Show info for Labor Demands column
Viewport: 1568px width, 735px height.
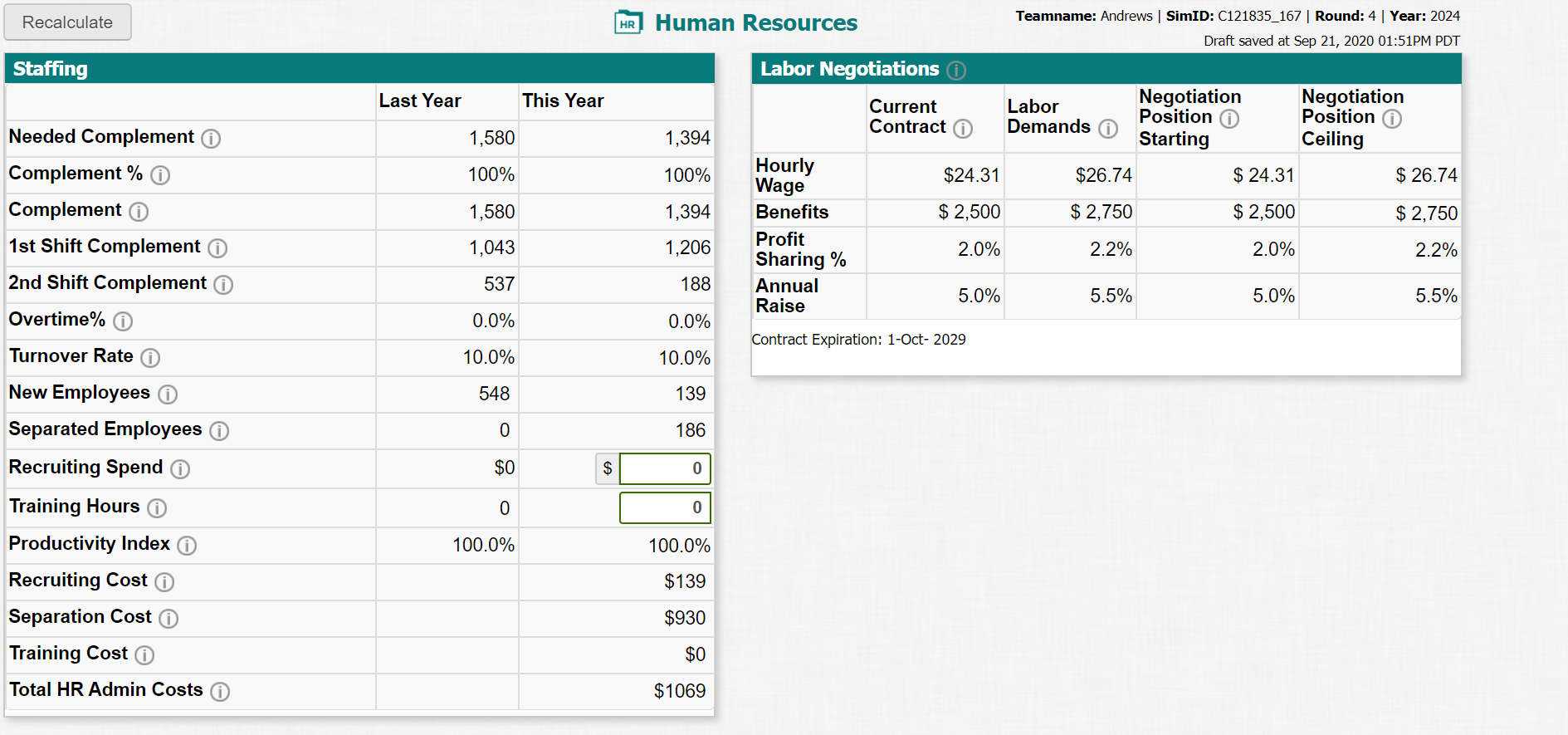pos(1108,129)
